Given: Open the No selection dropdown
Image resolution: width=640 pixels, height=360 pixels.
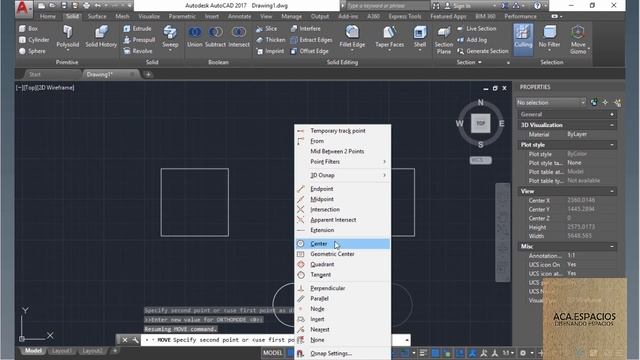Looking at the screenshot, I should 551,102.
